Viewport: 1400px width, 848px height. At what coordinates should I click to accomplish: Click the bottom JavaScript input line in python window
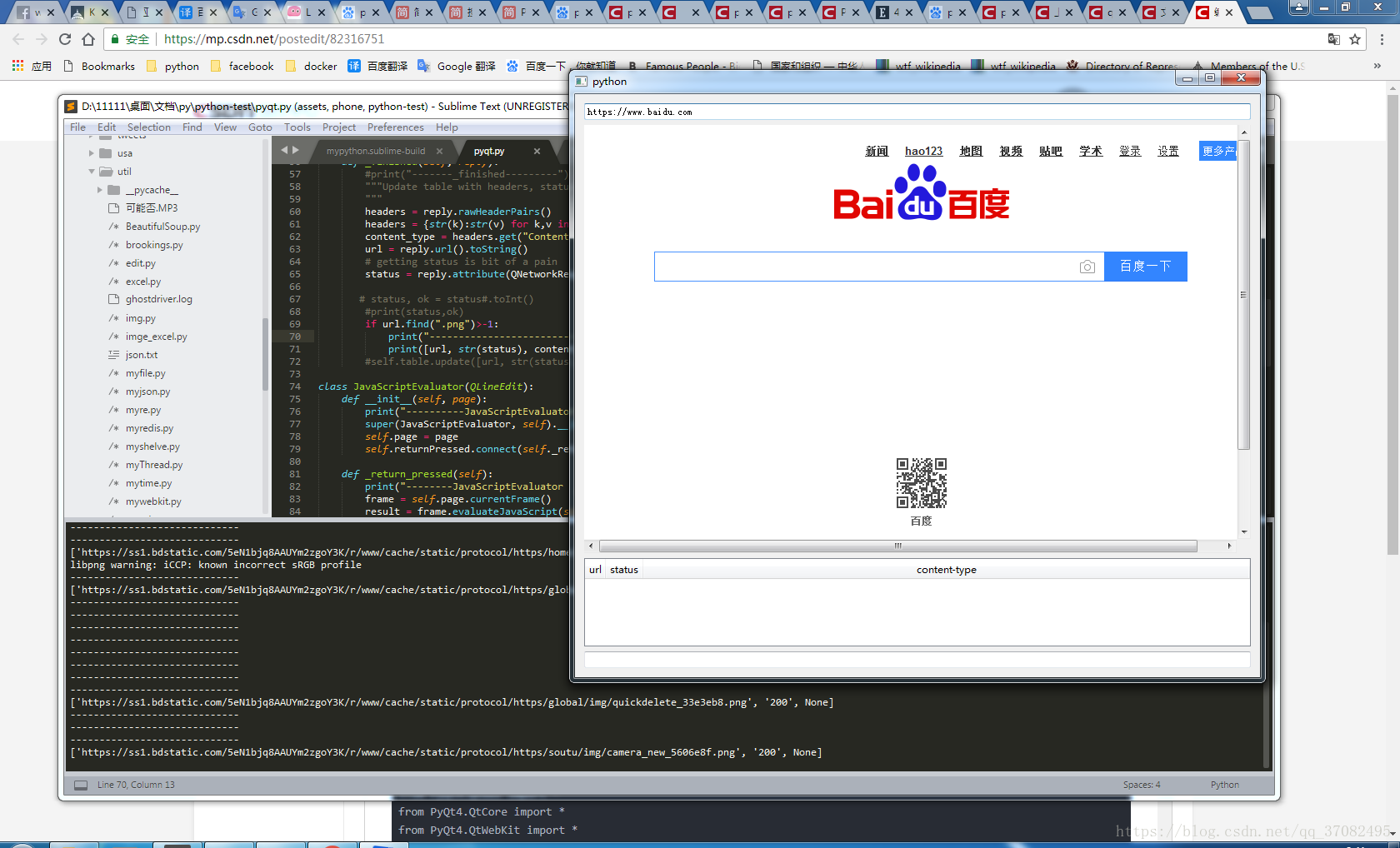coord(917,660)
